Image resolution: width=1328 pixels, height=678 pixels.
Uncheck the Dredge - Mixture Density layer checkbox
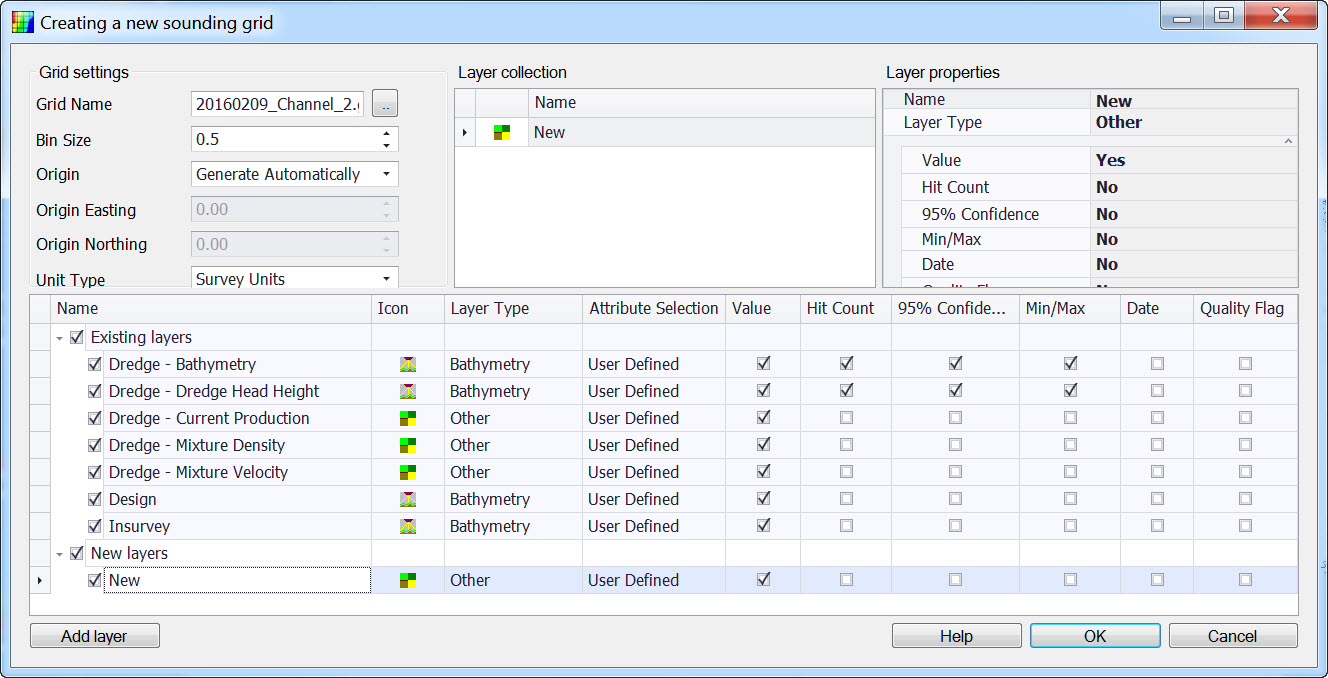(x=95, y=445)
